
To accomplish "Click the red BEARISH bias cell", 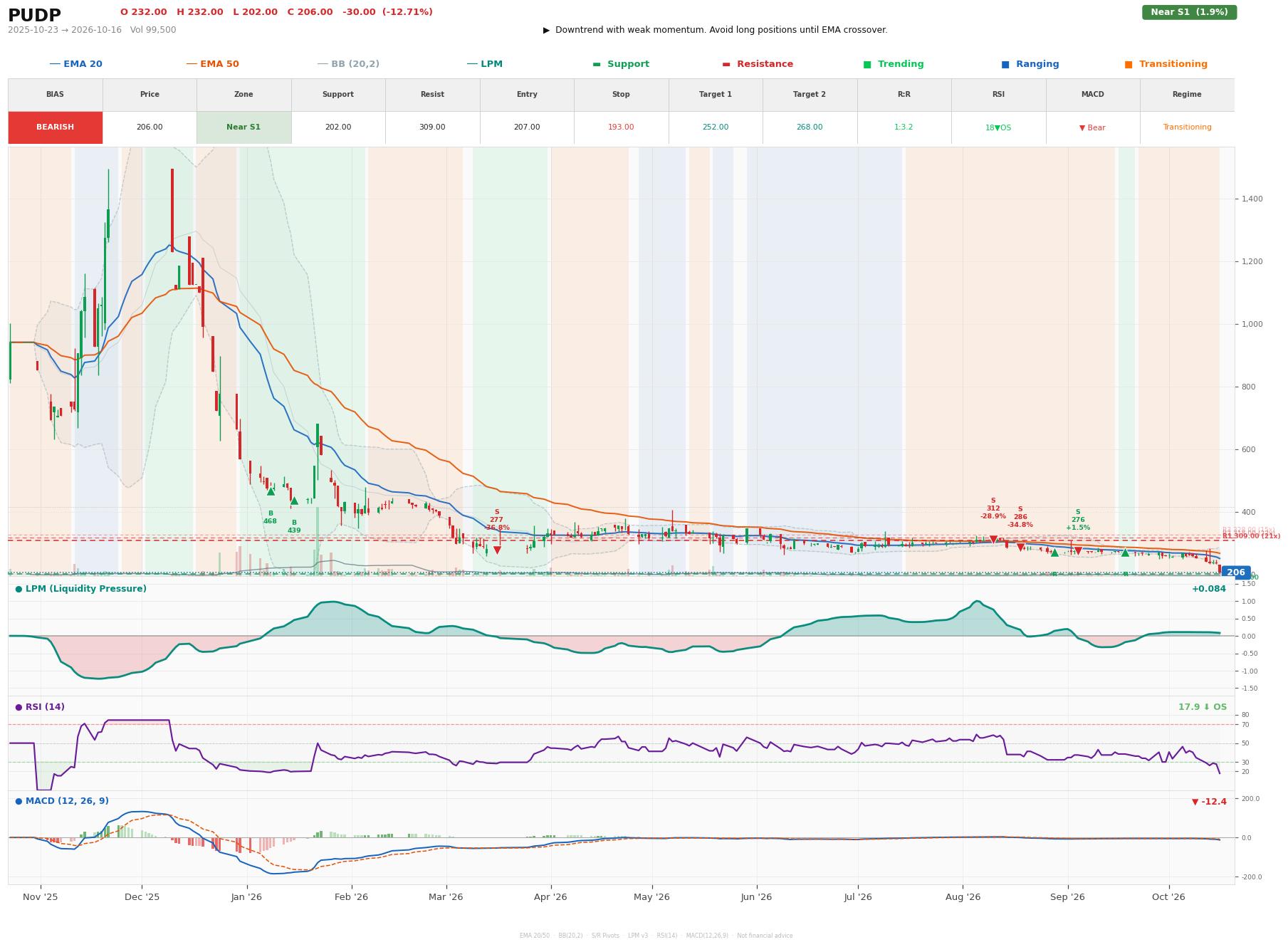I will [x=55, y=127].
